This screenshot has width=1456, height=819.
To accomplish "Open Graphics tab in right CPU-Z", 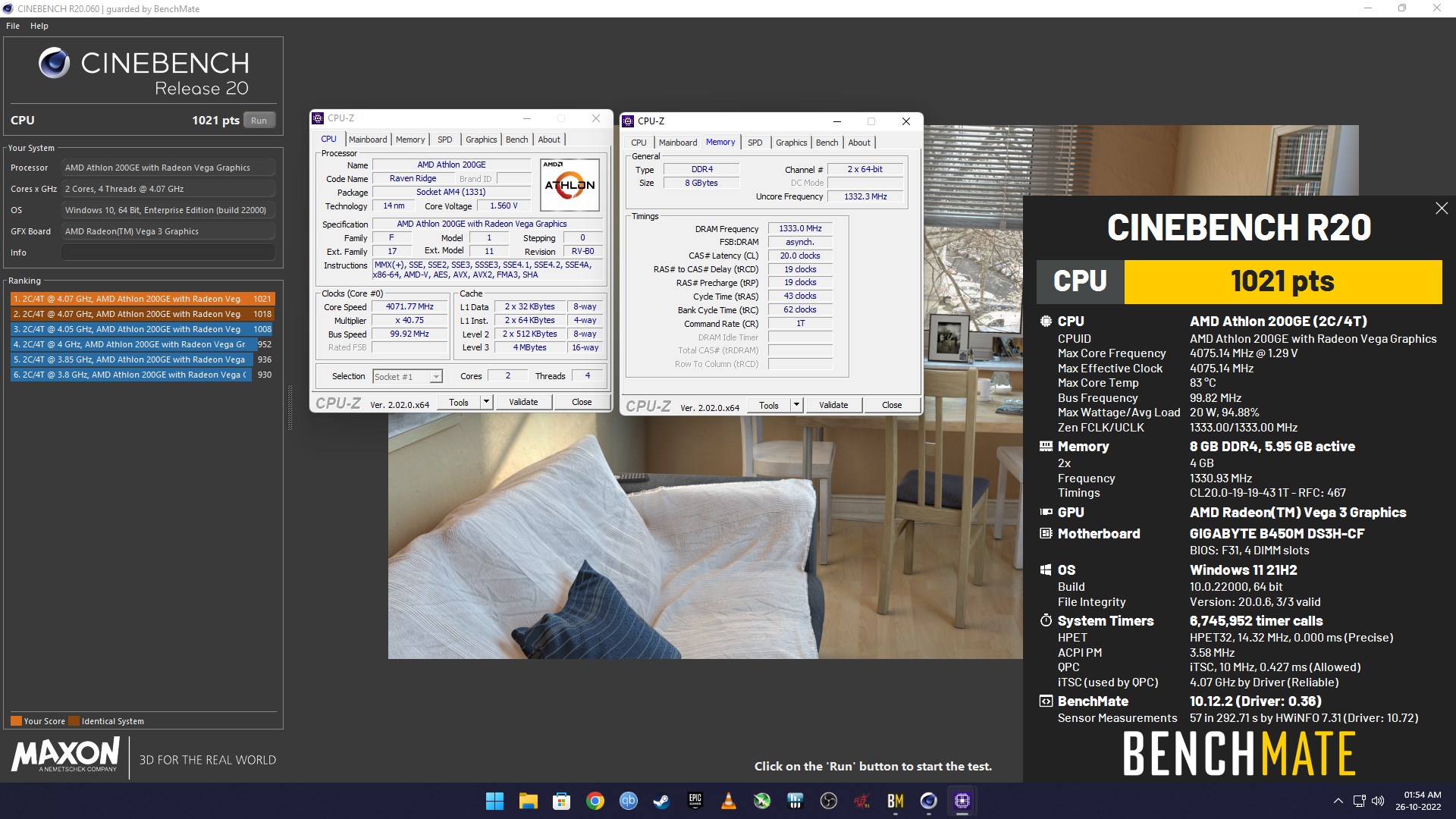I will pyautogui.click(x=792, y=143).
